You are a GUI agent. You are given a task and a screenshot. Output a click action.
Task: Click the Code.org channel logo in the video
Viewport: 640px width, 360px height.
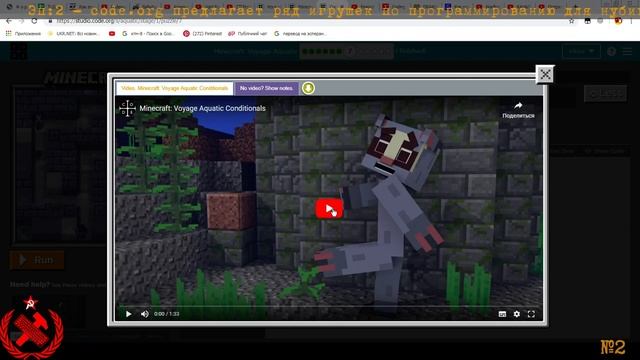click(x=127, y=108)
